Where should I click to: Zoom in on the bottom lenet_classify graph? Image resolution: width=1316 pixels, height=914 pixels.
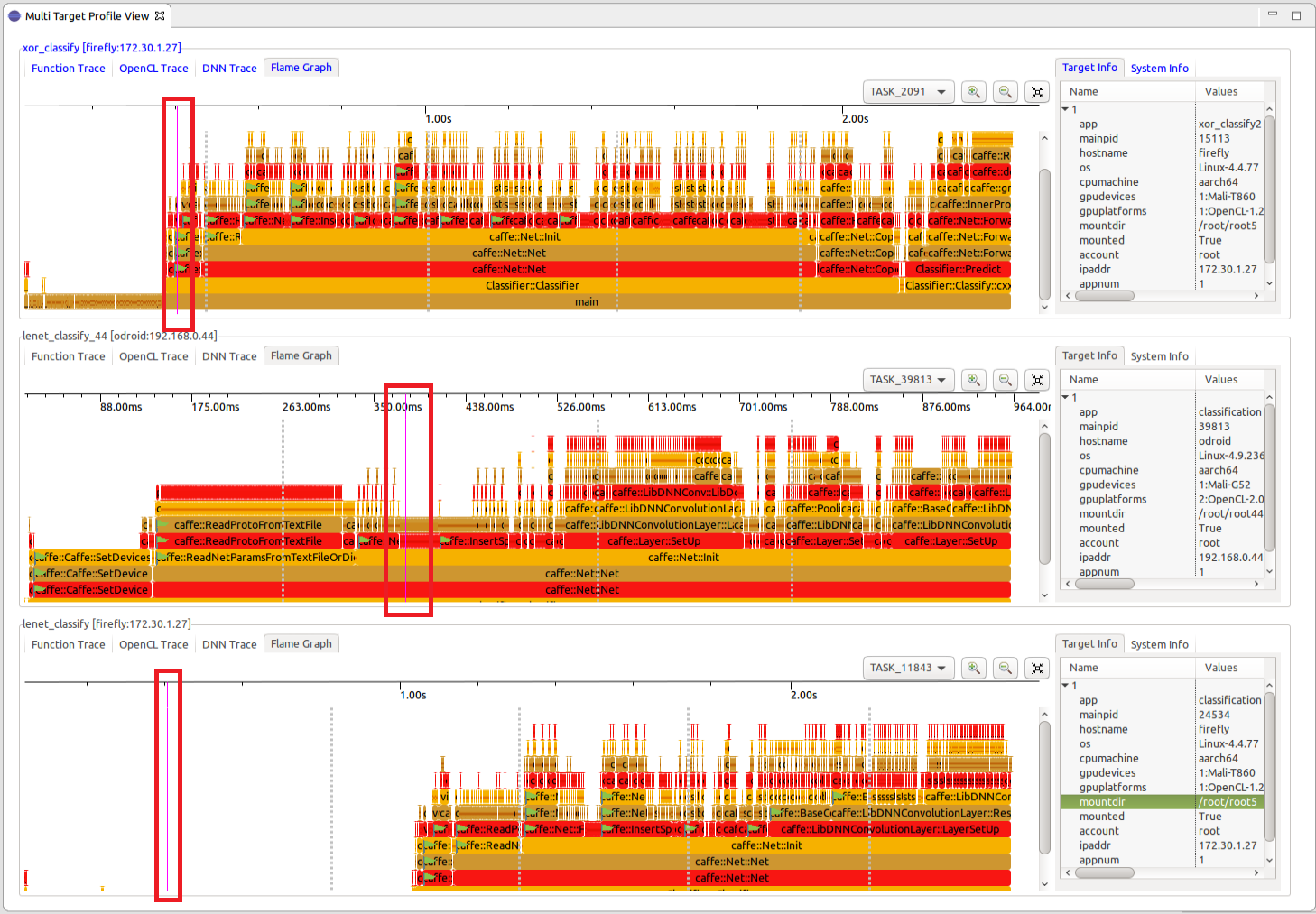click(x=973, y=668)
